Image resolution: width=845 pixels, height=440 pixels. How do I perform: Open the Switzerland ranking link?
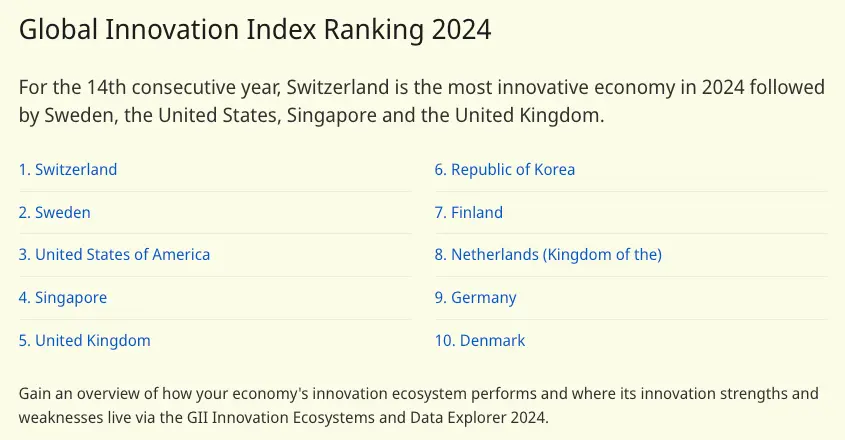coord(68,170)
